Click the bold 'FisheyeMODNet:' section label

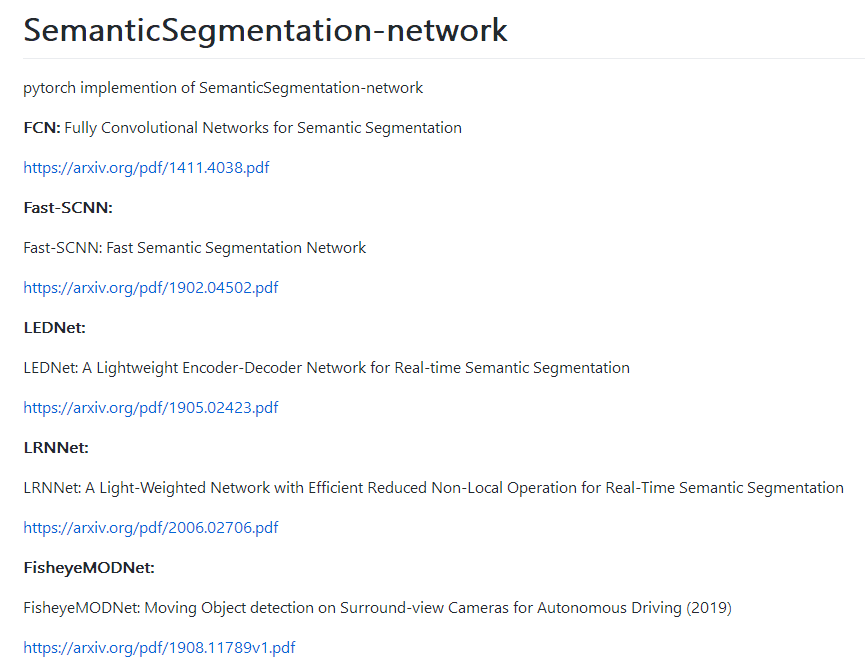pyautogui.click(x=89, y=568)
